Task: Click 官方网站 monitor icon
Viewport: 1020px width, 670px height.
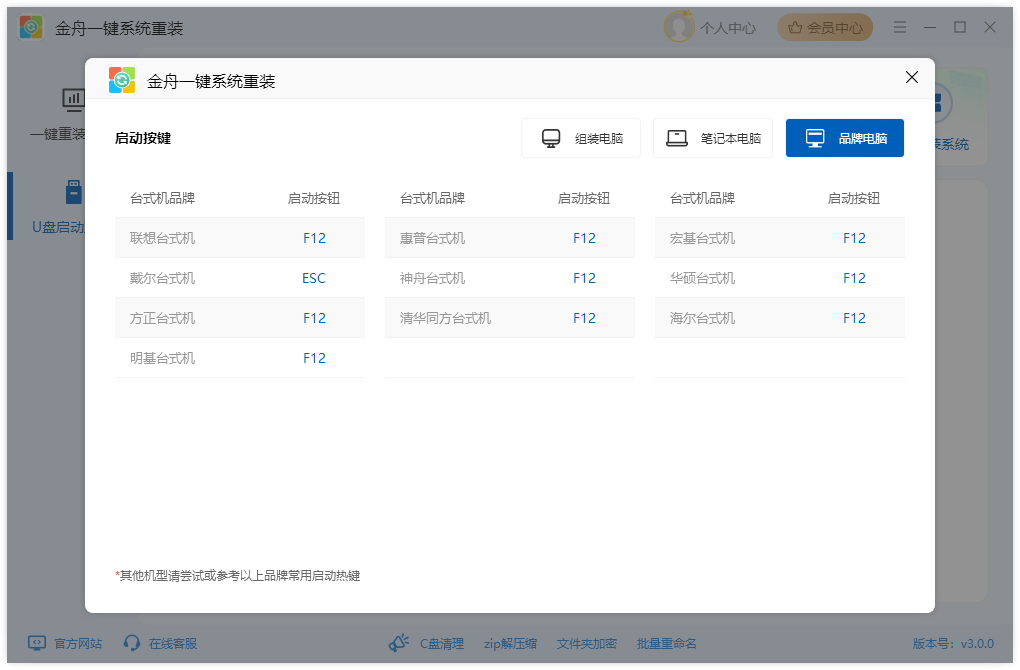Action: point(37,643)
